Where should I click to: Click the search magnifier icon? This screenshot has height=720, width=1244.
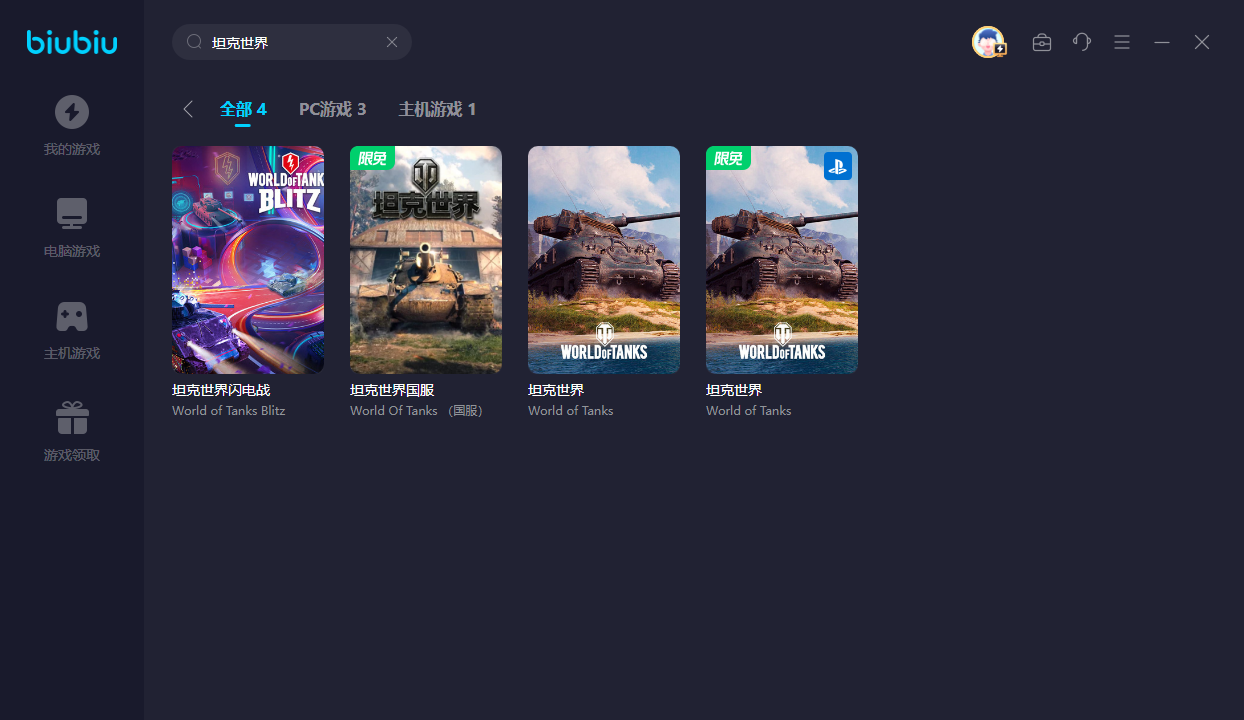click(x=195, y=42)
